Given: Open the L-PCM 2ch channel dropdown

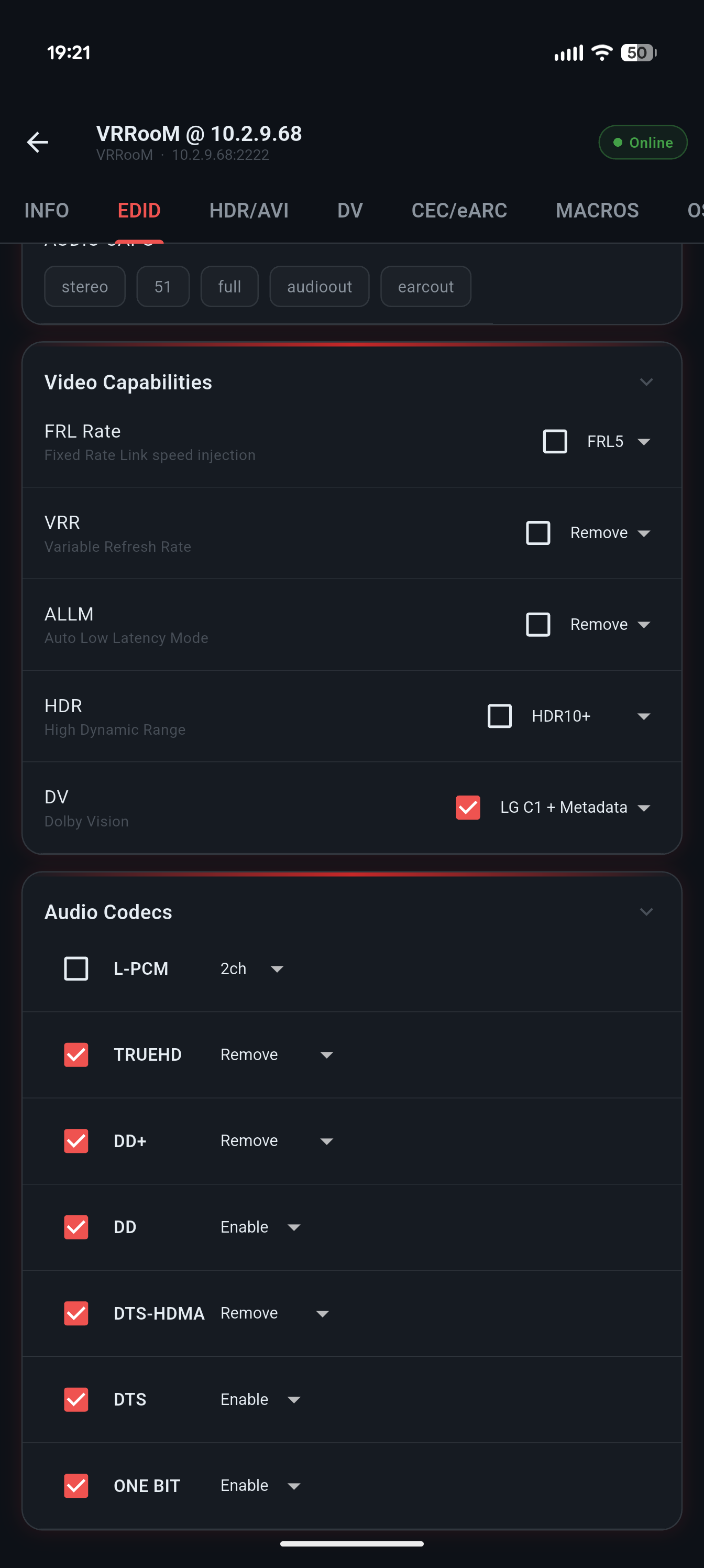Looking at the screenshot, I should pyautogui.click(x=252, y=968).
